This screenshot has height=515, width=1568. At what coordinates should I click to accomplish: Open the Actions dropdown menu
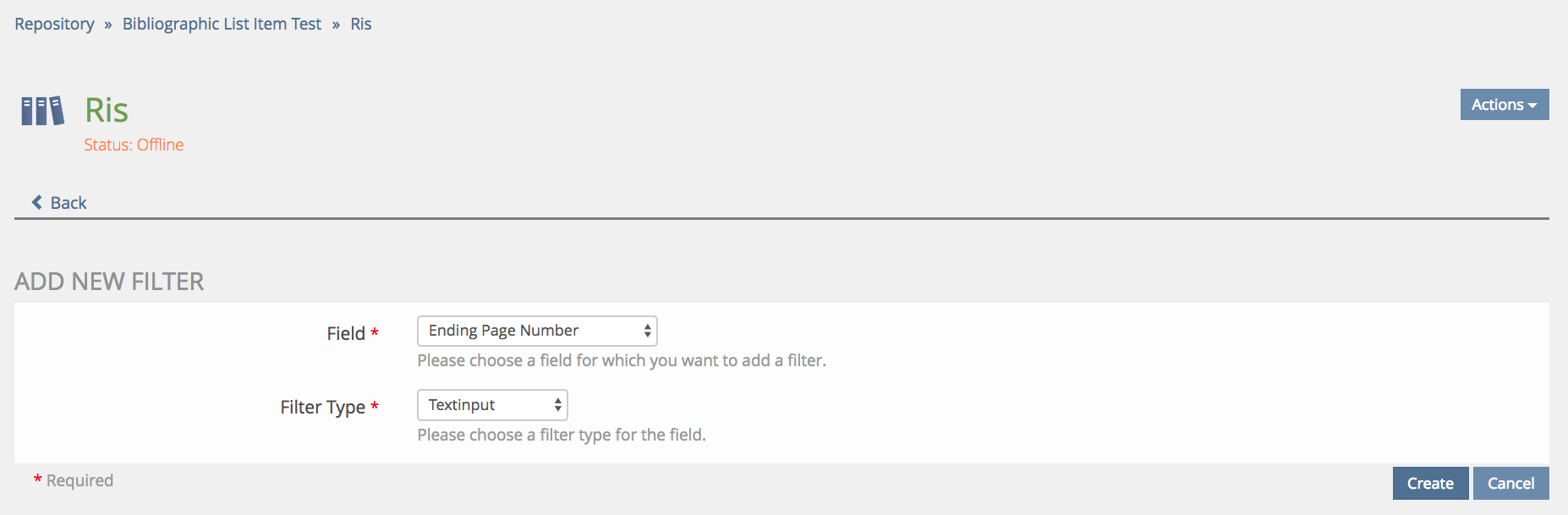pos(1503,105)
